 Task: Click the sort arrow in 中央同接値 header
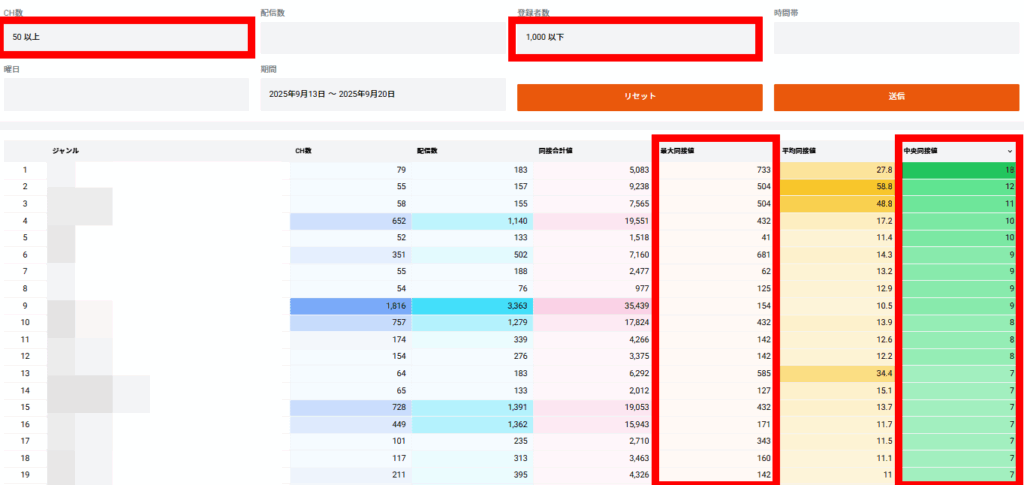[1009, 151]
